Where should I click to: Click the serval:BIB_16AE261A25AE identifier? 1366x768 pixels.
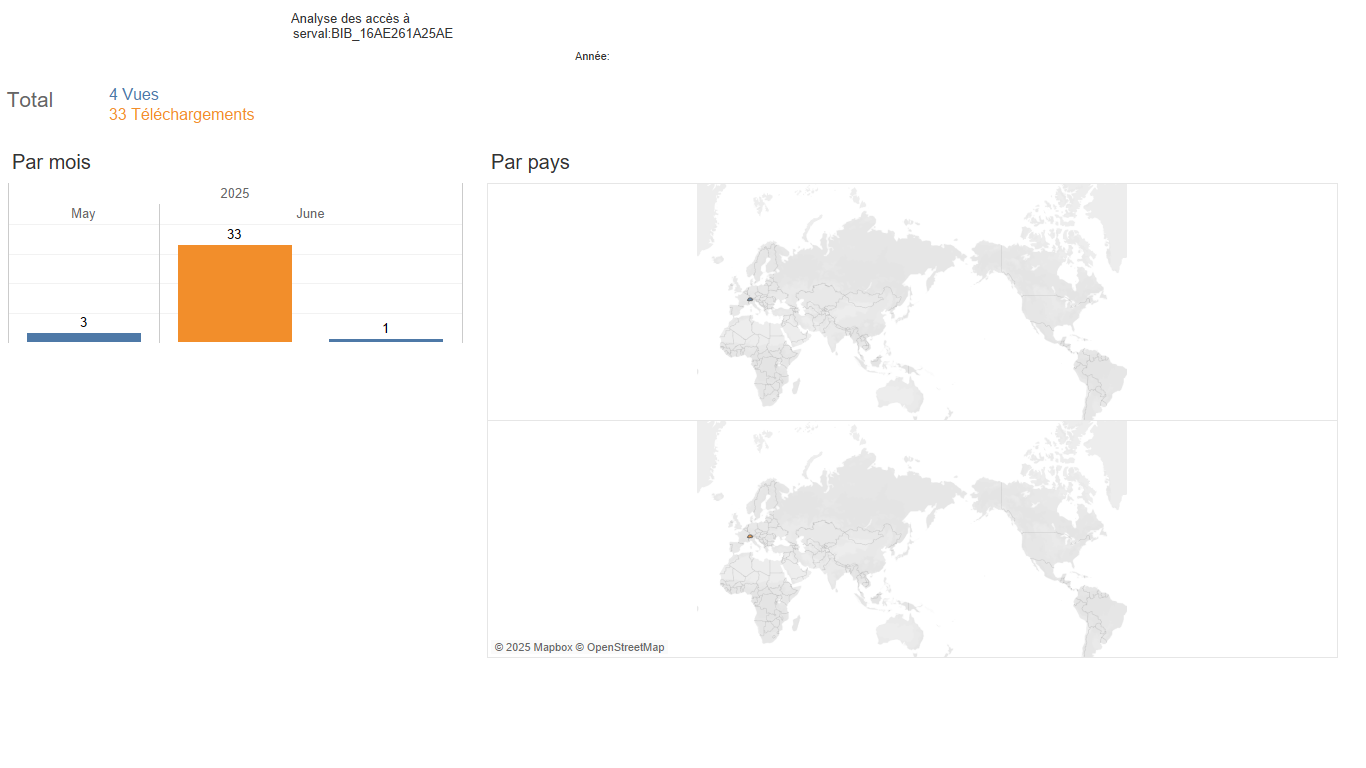coord(373,34)
